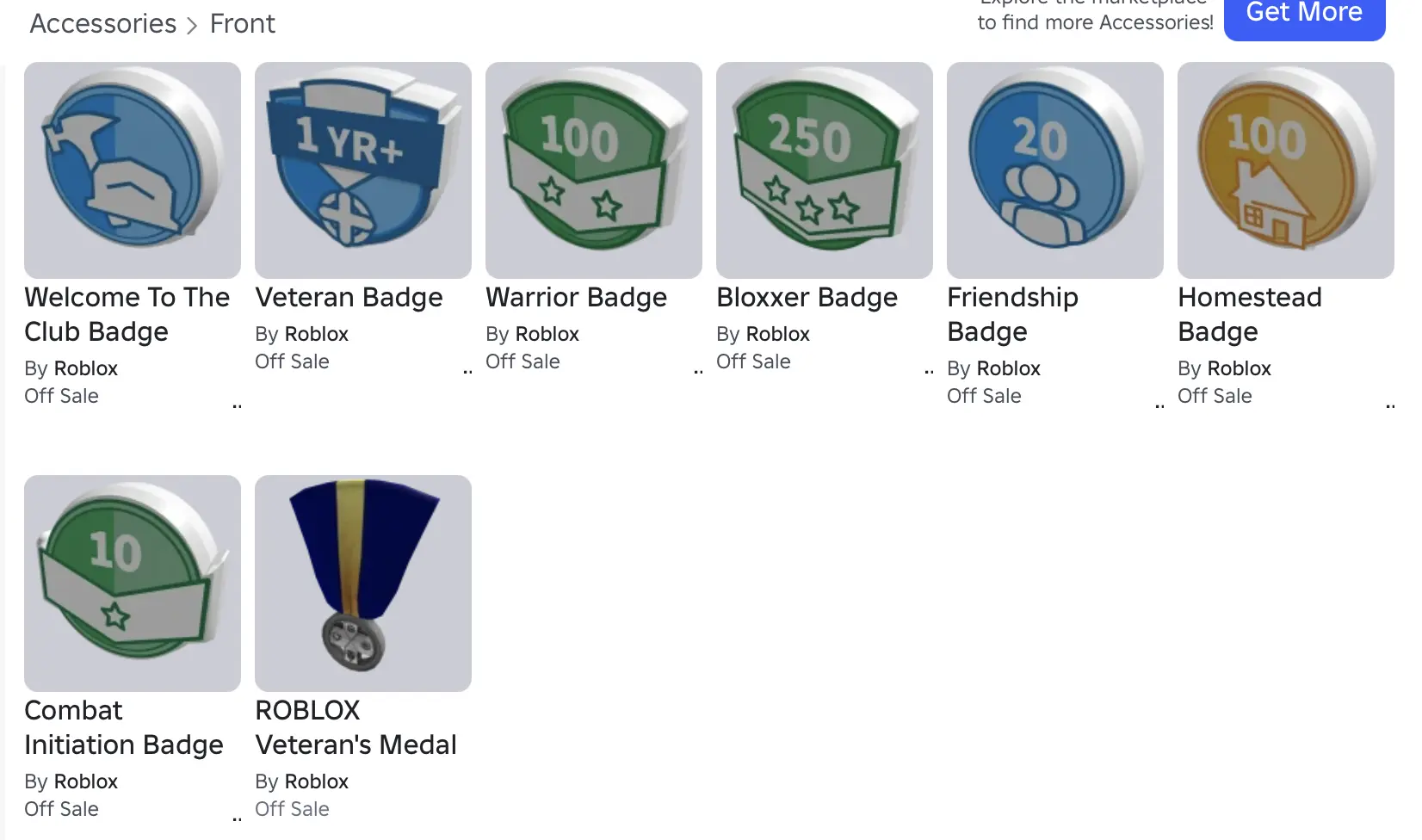Click the green Warrior Badge 100 image

594,170
